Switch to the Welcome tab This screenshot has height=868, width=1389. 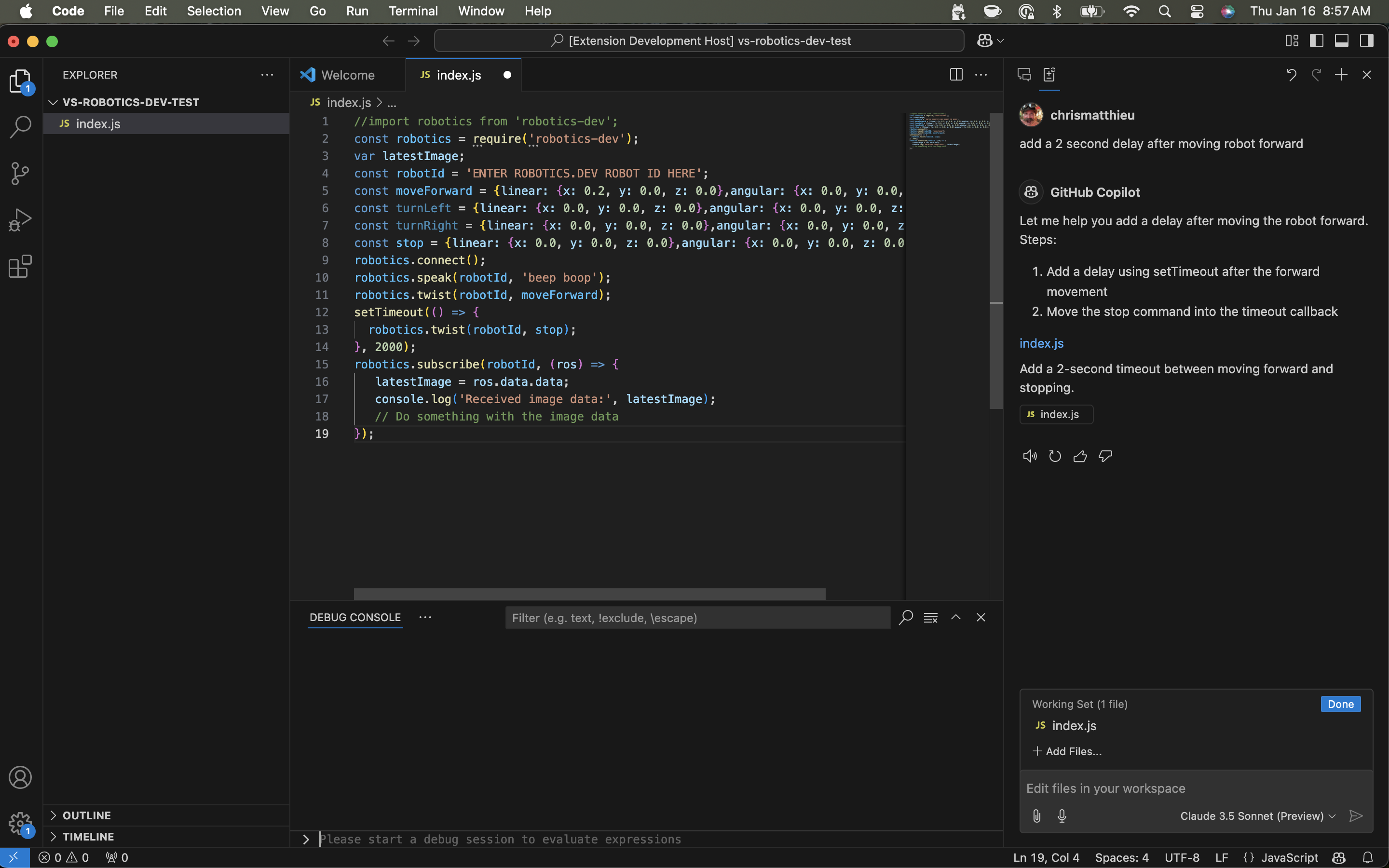pyautogui.click(x=347, y=75)
